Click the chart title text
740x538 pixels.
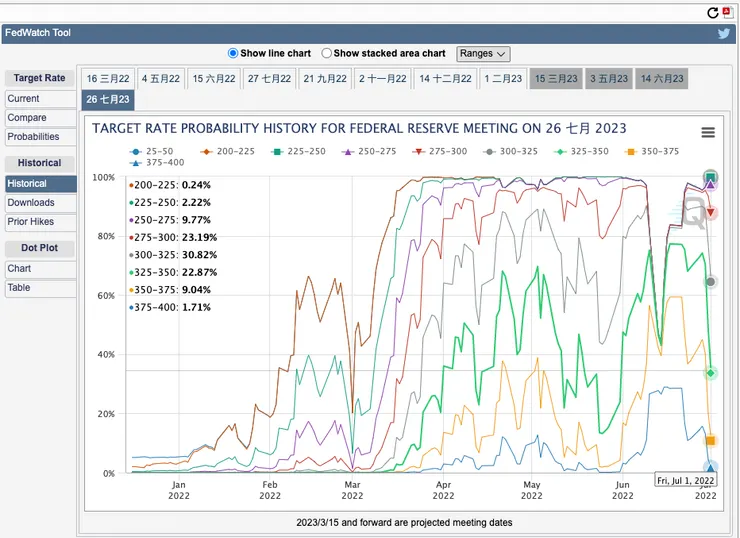tap(359, 128)
